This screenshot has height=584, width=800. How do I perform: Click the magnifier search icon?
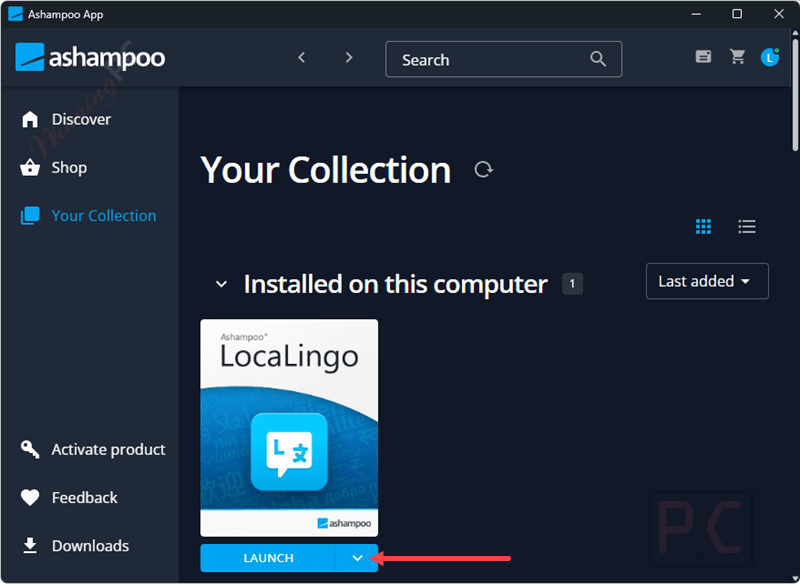[598, 59]
